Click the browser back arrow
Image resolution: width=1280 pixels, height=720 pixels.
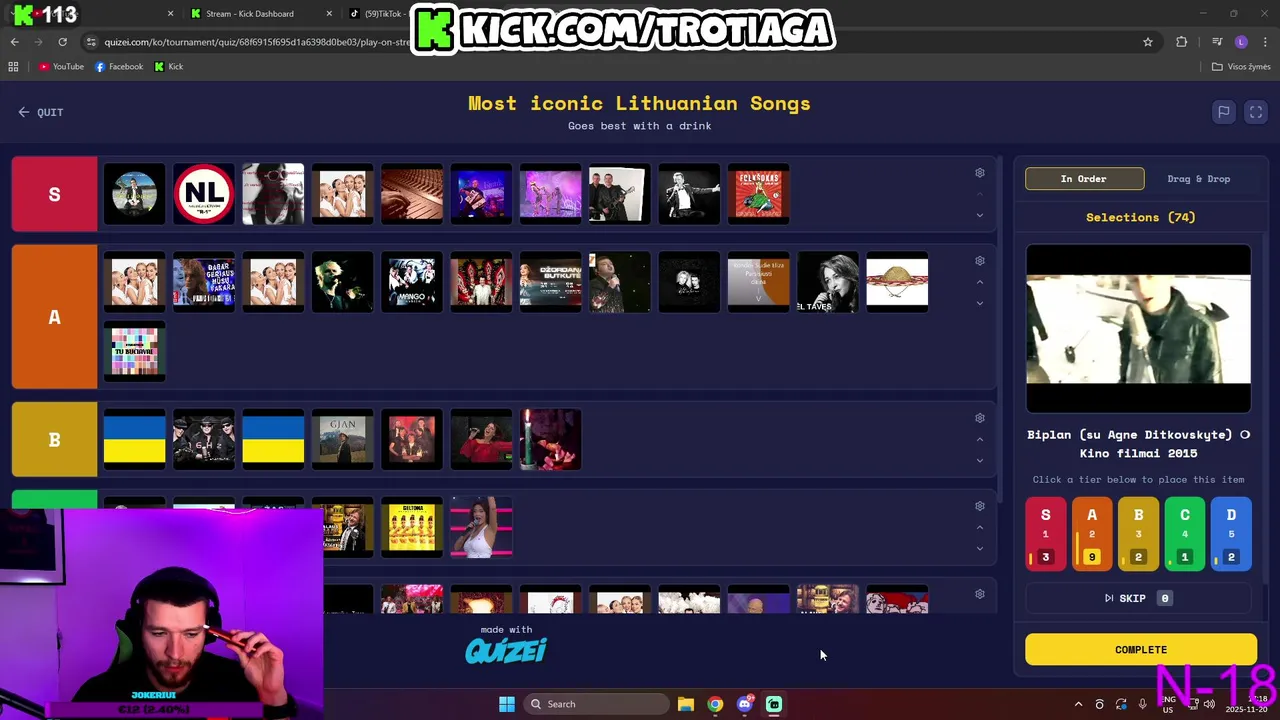pos(14,42)
